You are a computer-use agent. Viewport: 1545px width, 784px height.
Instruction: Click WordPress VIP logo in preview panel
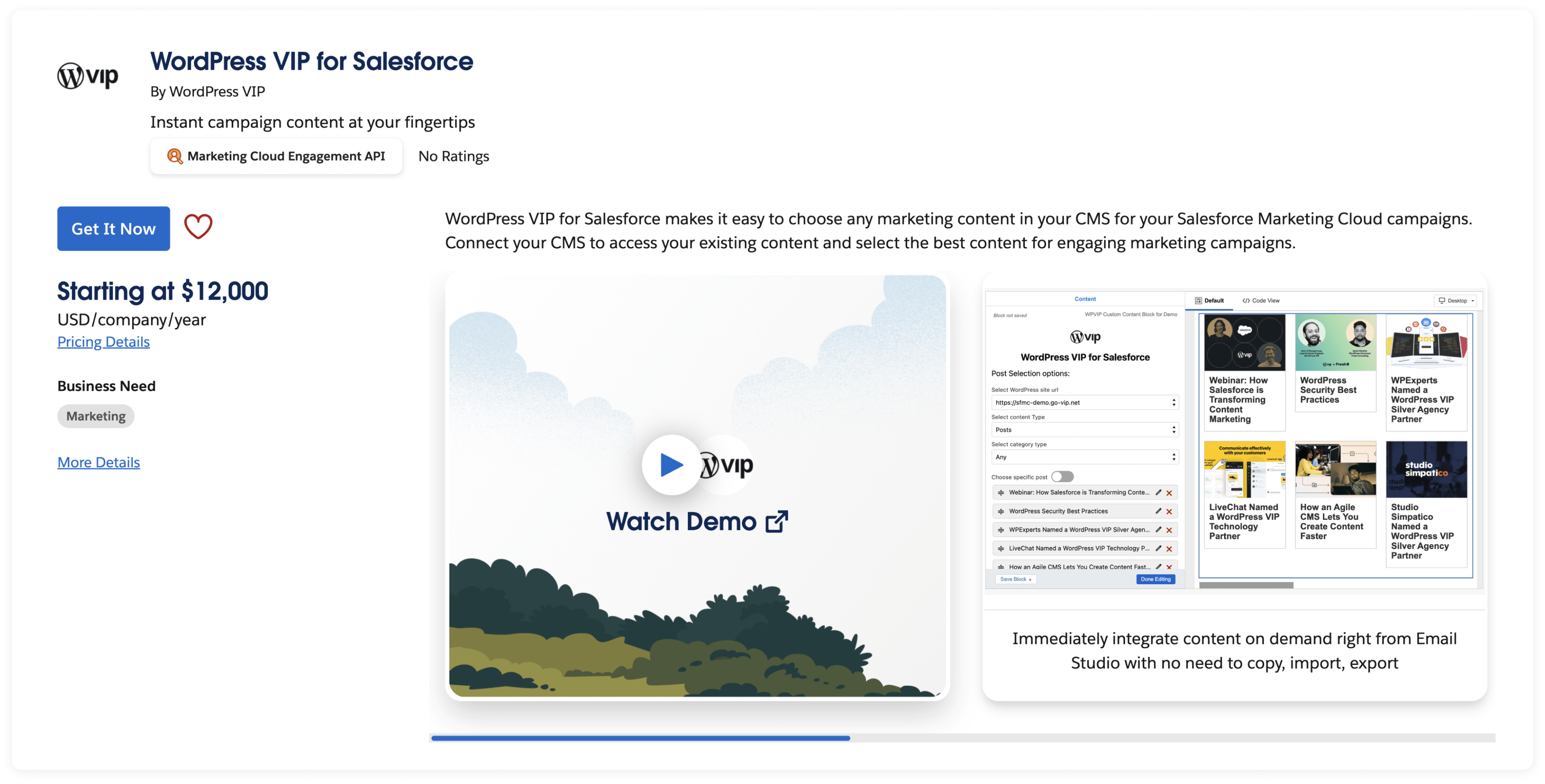1084,337
